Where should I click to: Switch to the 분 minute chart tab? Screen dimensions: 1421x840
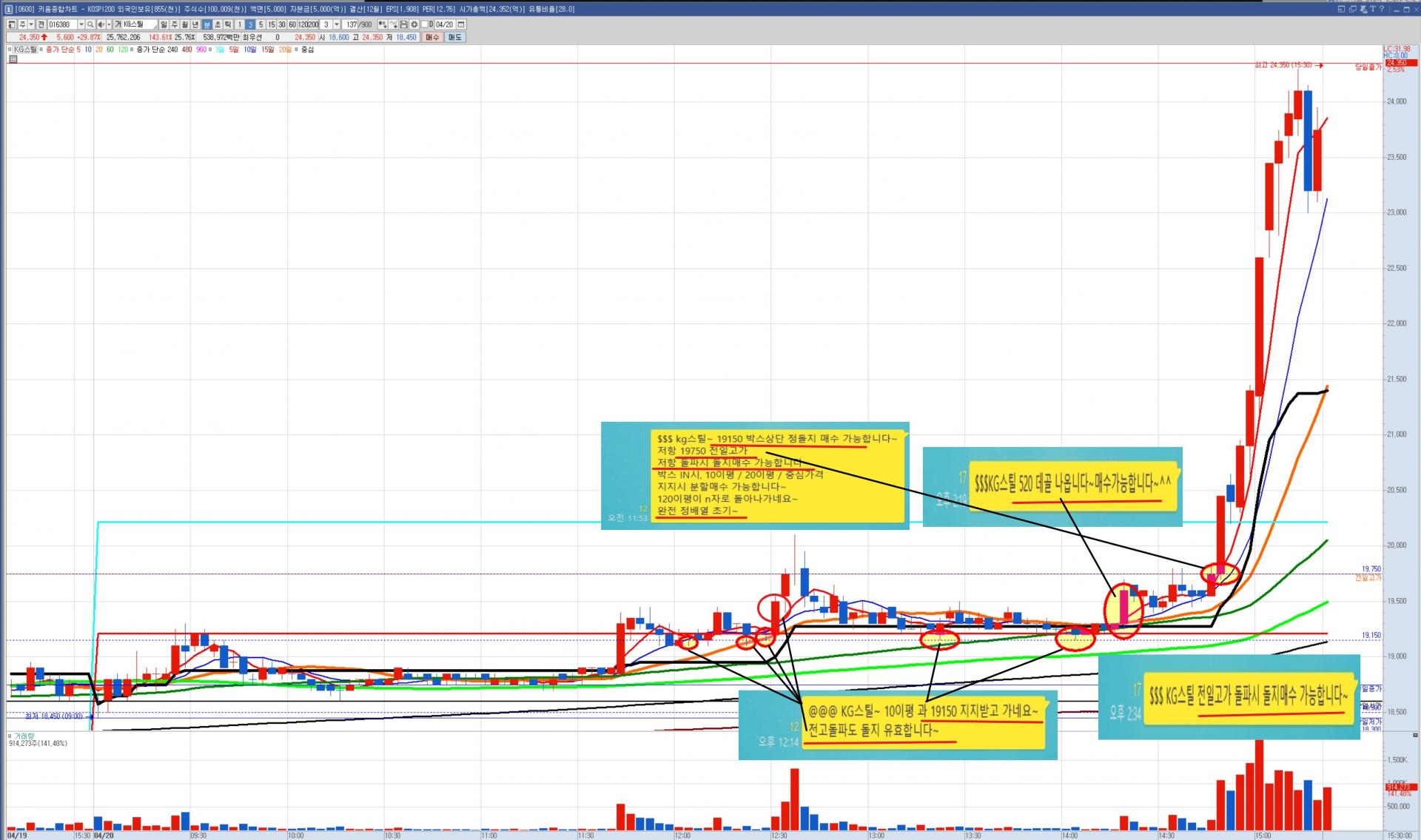point(206,24)
